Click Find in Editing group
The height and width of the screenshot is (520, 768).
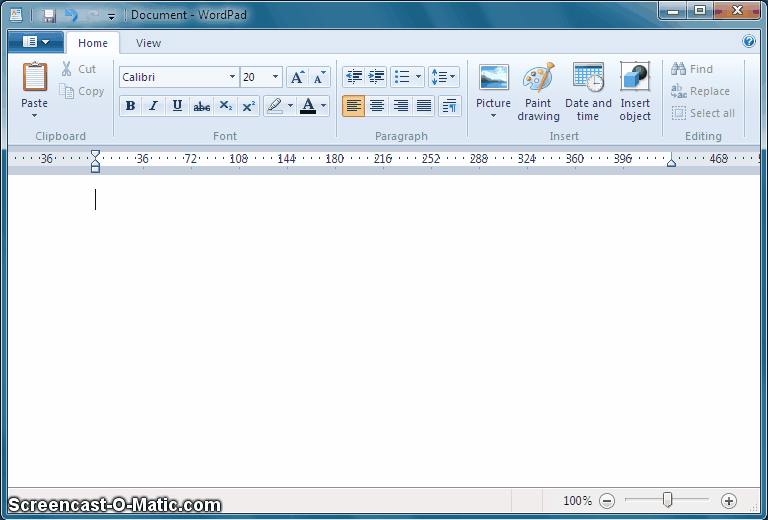tap(692, 69)
